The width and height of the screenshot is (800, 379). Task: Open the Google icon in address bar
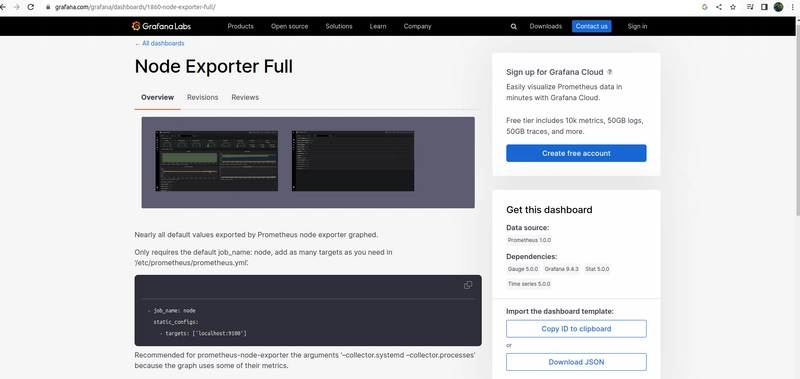[x=705, y=7]
